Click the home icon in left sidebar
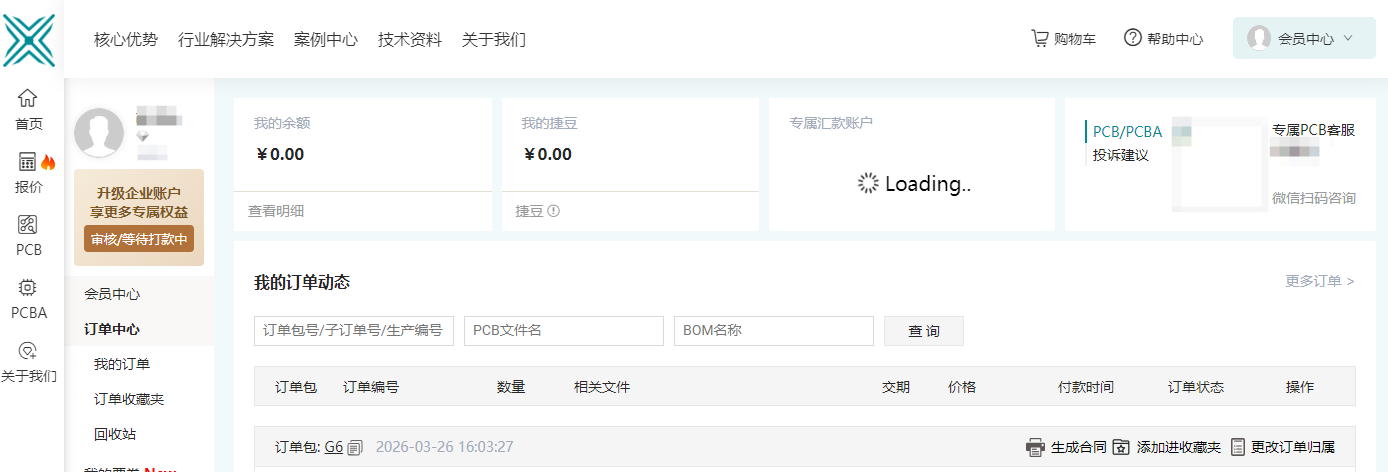The width and height of the screenshot is (1388, 472). [28, 98]
